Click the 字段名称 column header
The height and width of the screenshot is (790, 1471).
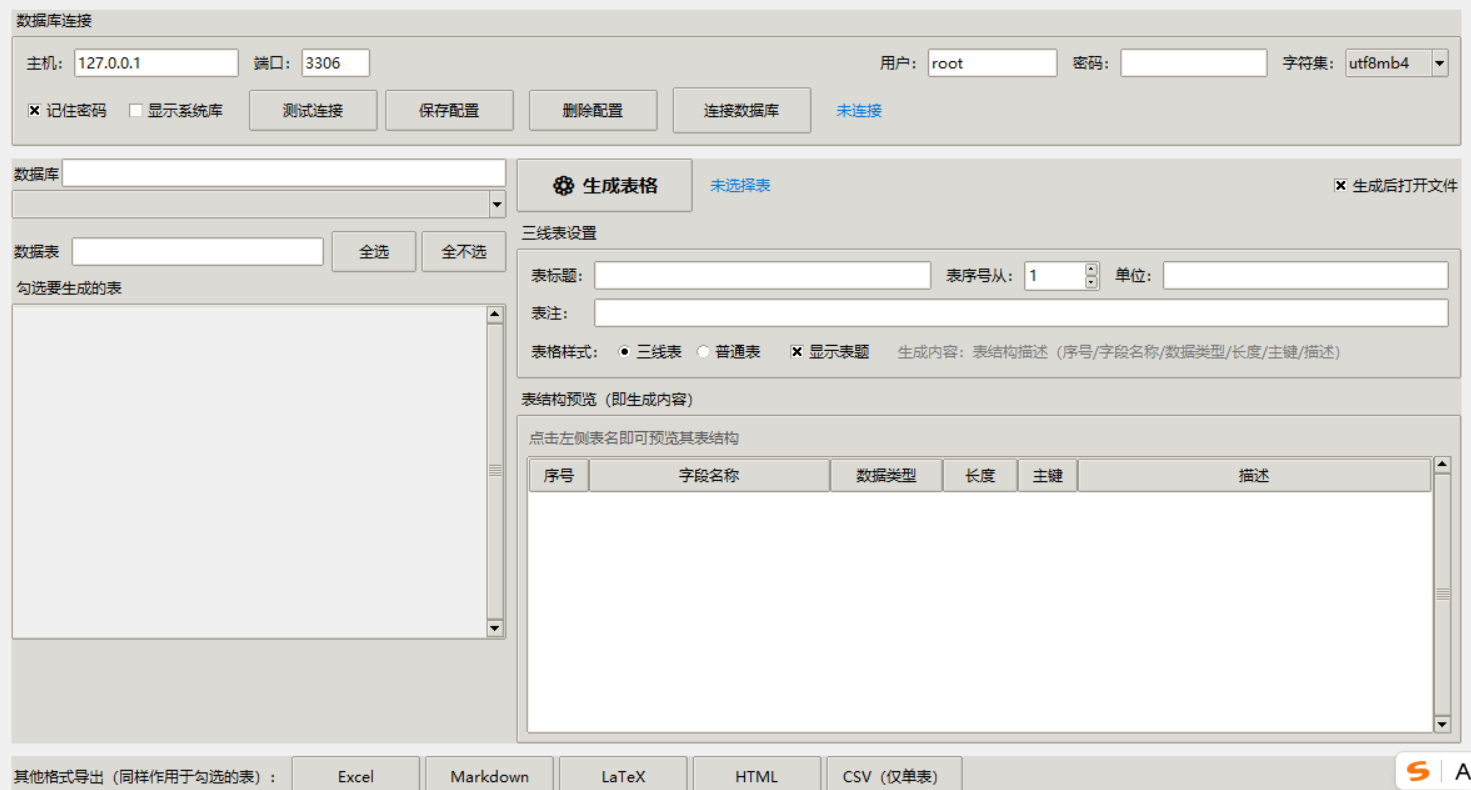709,476
